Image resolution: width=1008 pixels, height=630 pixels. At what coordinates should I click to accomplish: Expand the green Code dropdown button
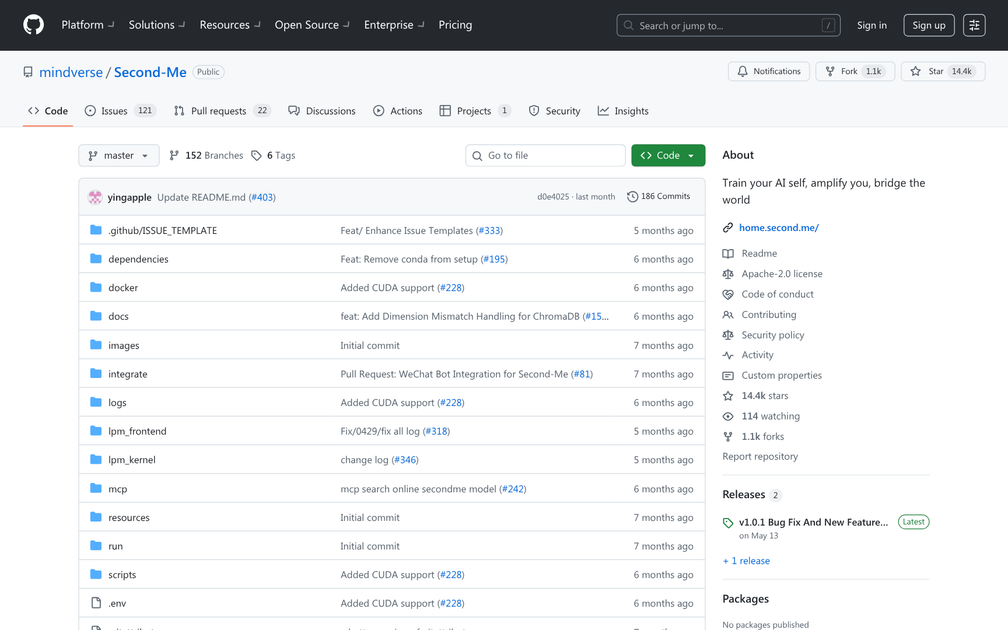668,155
